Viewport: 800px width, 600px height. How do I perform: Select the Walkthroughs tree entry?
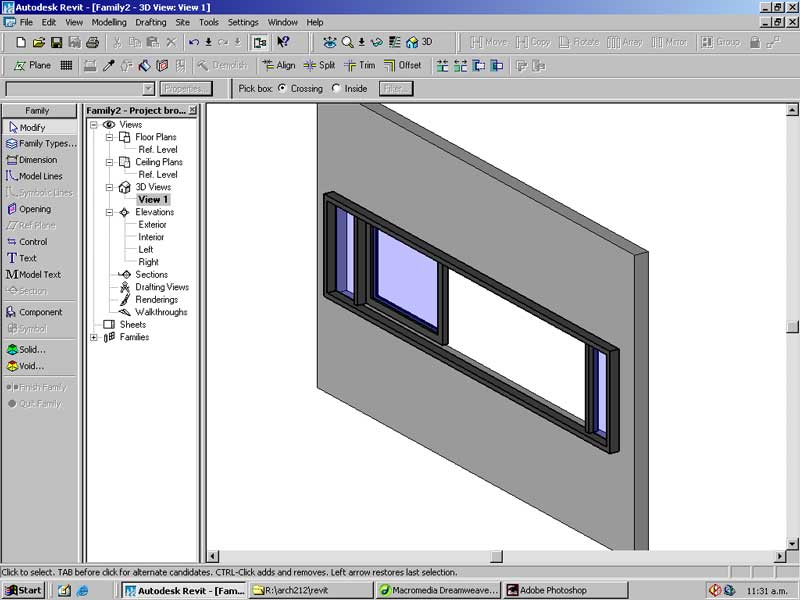tap(161, 312)
